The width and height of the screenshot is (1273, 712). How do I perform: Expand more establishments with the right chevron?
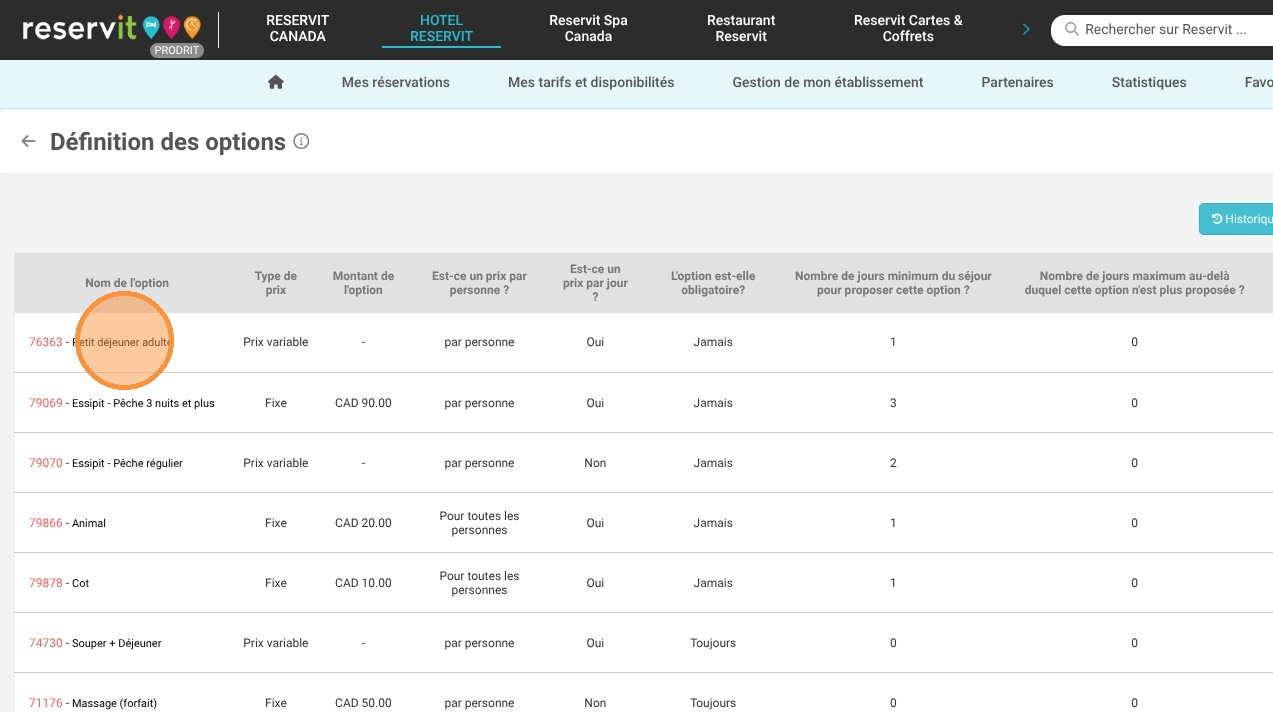(1026, 30)
